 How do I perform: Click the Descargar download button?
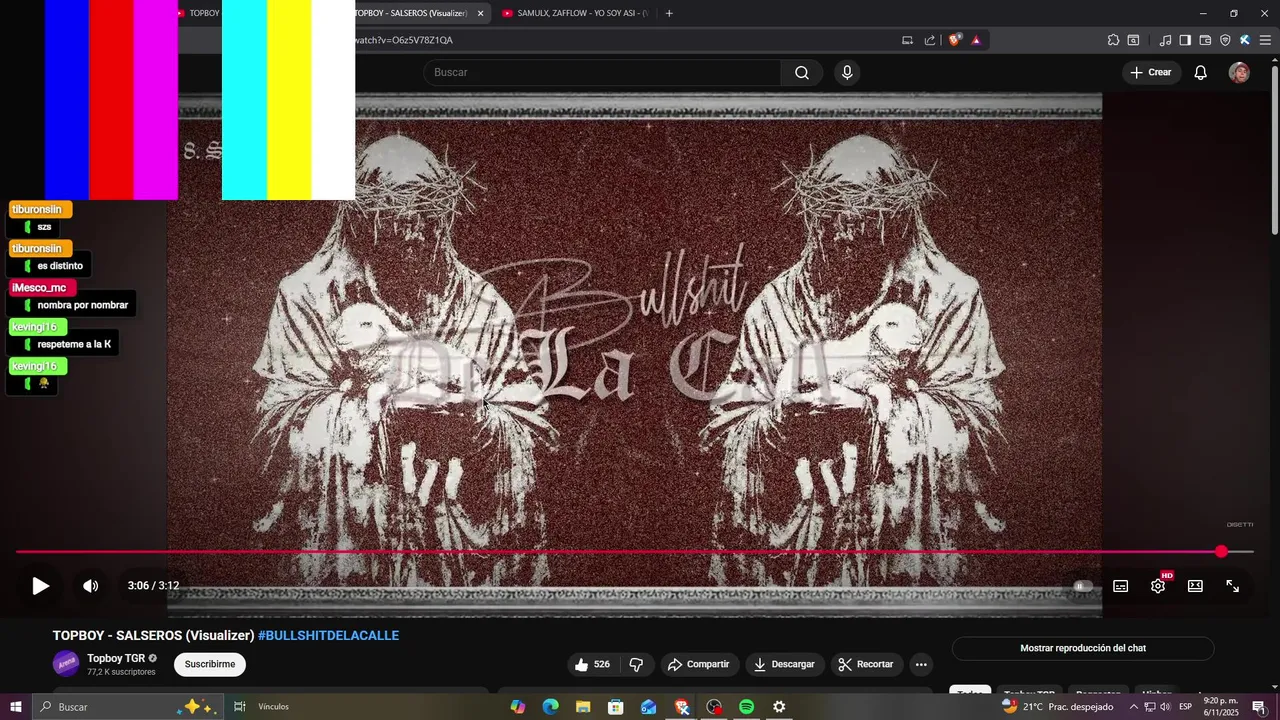(x=784, y=664)
